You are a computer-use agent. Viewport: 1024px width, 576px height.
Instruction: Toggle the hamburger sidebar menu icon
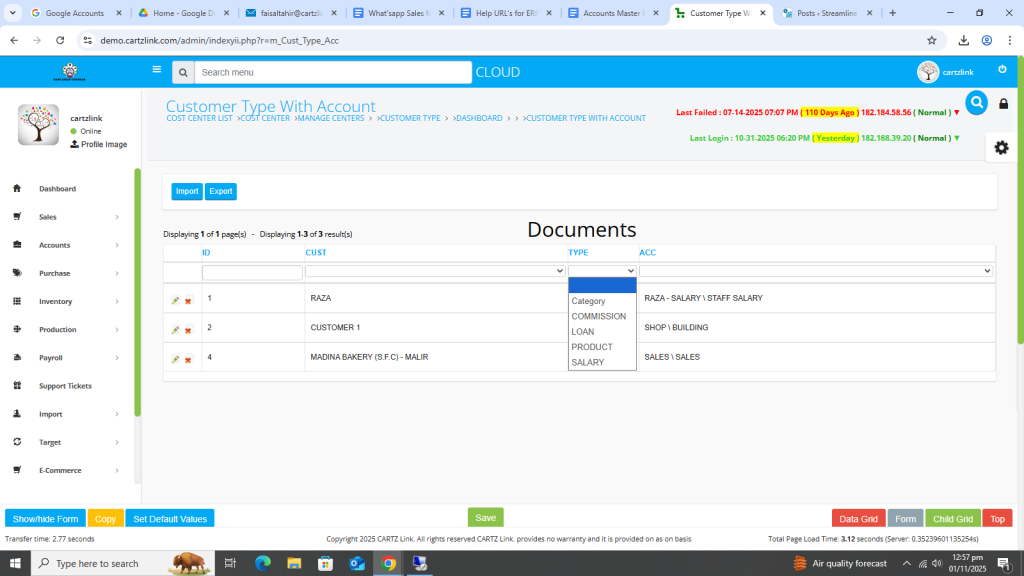click(156, 70)
